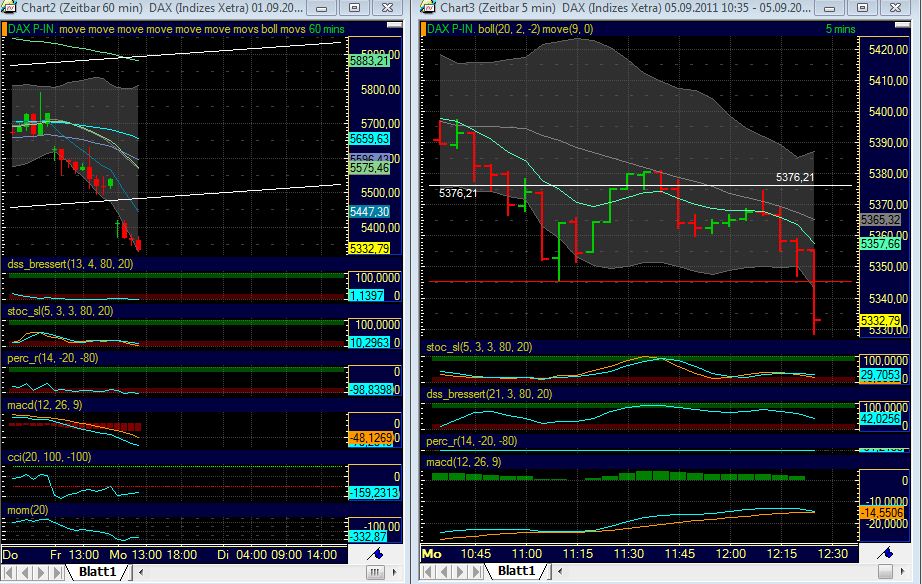
Task: Go to last sheet in Chart3
Action: [x=477, y=572]
